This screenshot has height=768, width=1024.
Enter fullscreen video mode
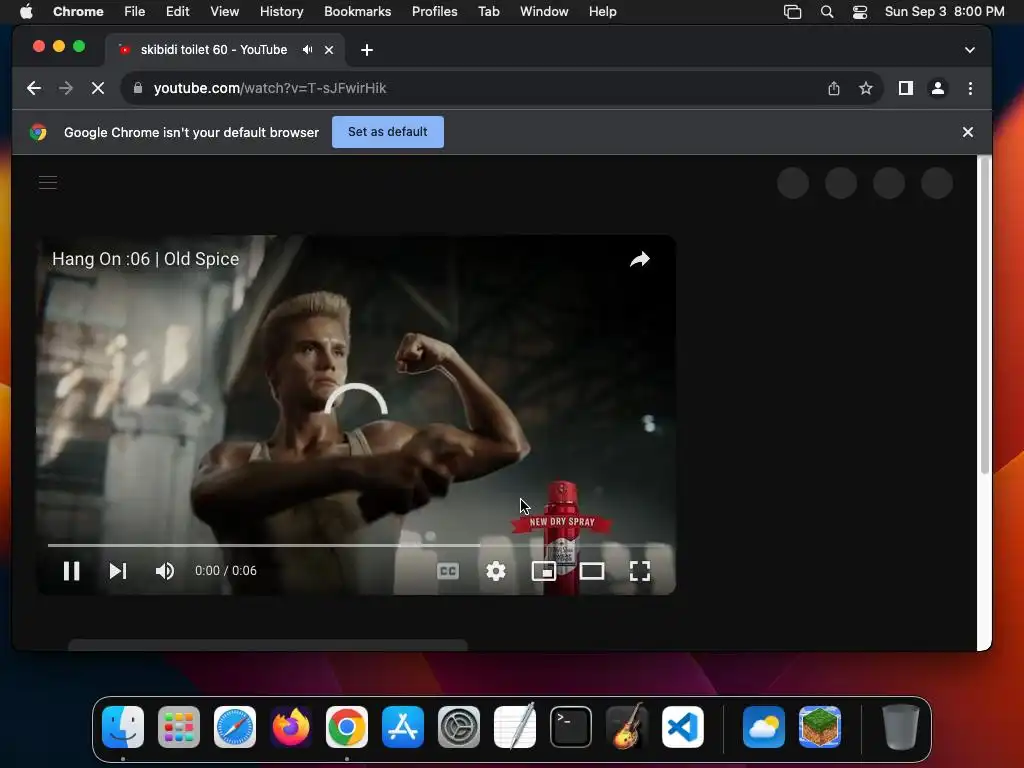[640, 571]
